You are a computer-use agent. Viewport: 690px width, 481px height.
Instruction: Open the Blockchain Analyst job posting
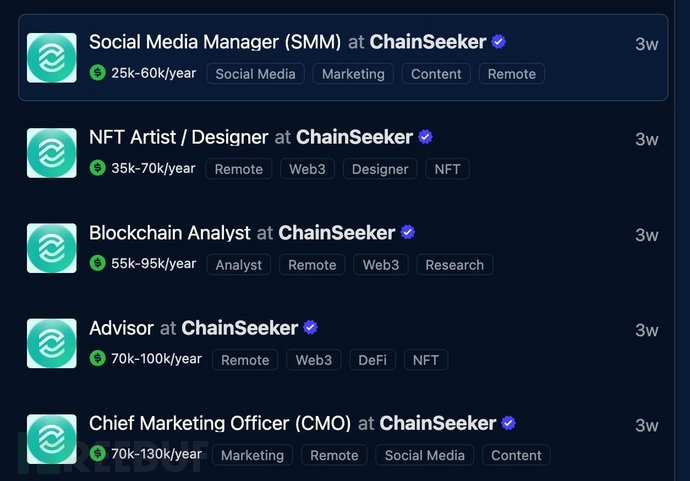coord(170,233)
